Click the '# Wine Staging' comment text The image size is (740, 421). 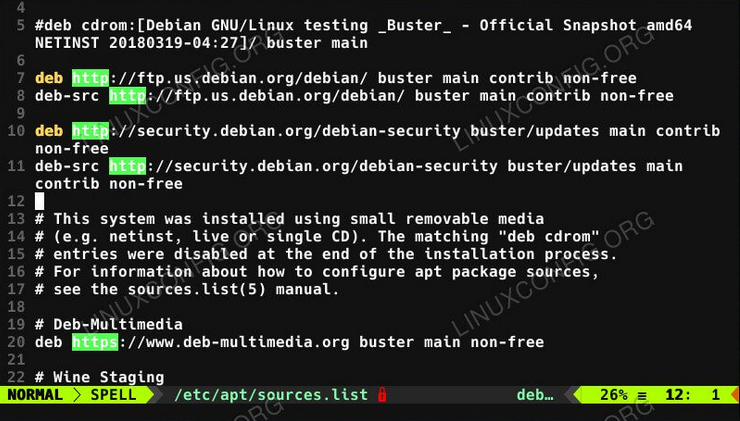click(99, 377)
